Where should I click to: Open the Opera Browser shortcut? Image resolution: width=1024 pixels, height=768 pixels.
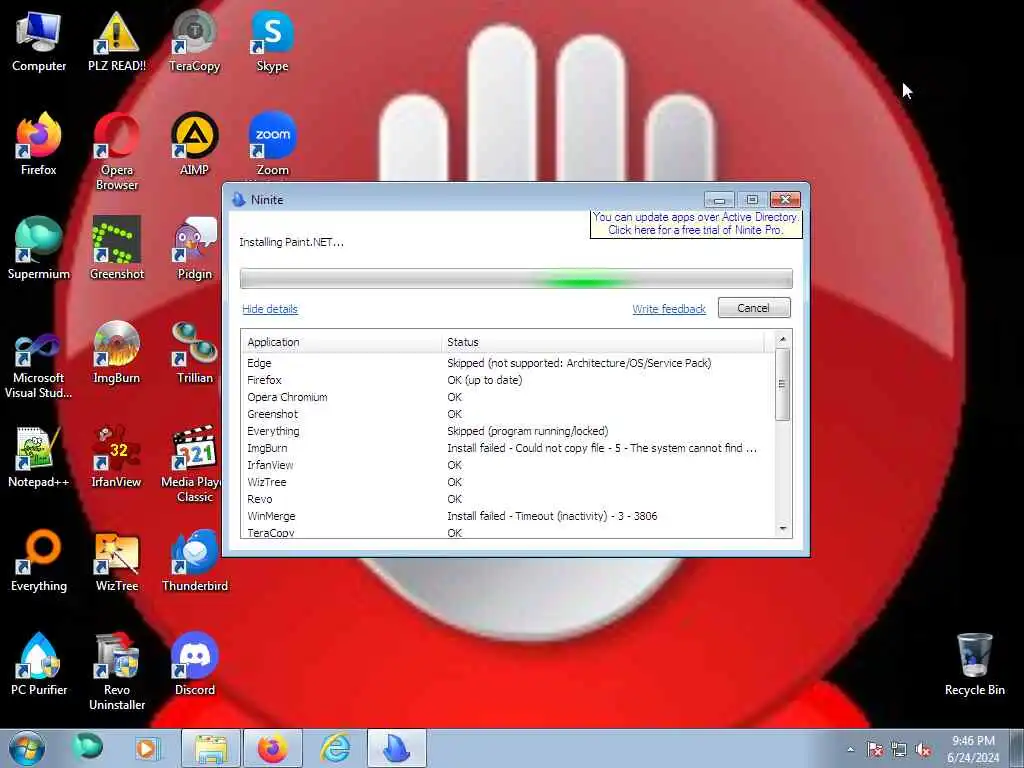pyautogui.click(x=116, y=152)
